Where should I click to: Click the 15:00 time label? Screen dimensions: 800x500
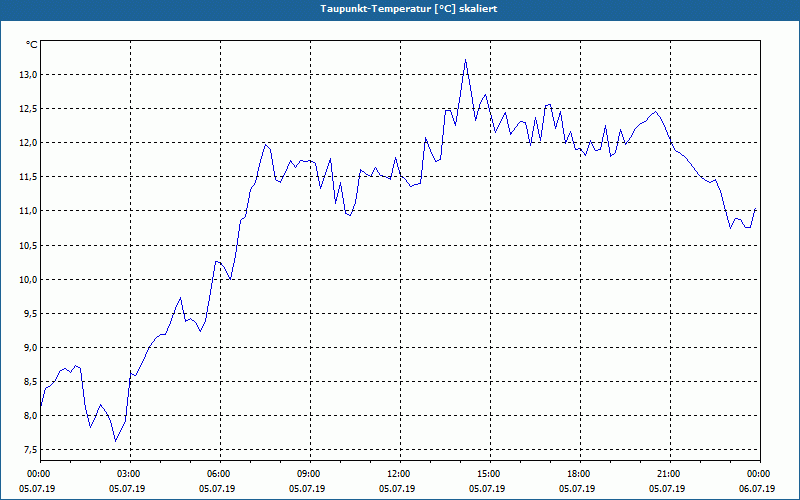[490, 474]
